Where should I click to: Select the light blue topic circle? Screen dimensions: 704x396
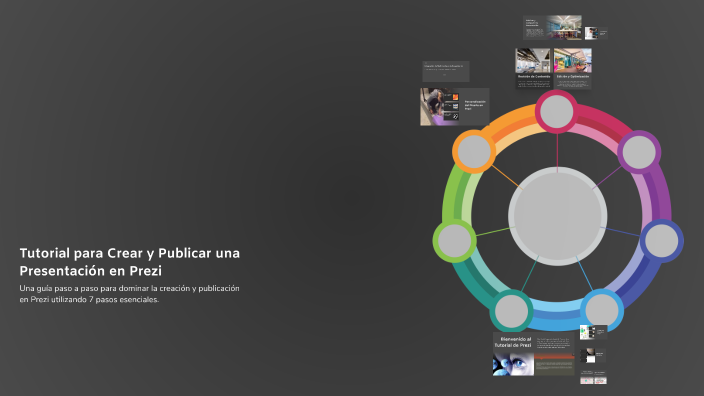coord(602,311)
